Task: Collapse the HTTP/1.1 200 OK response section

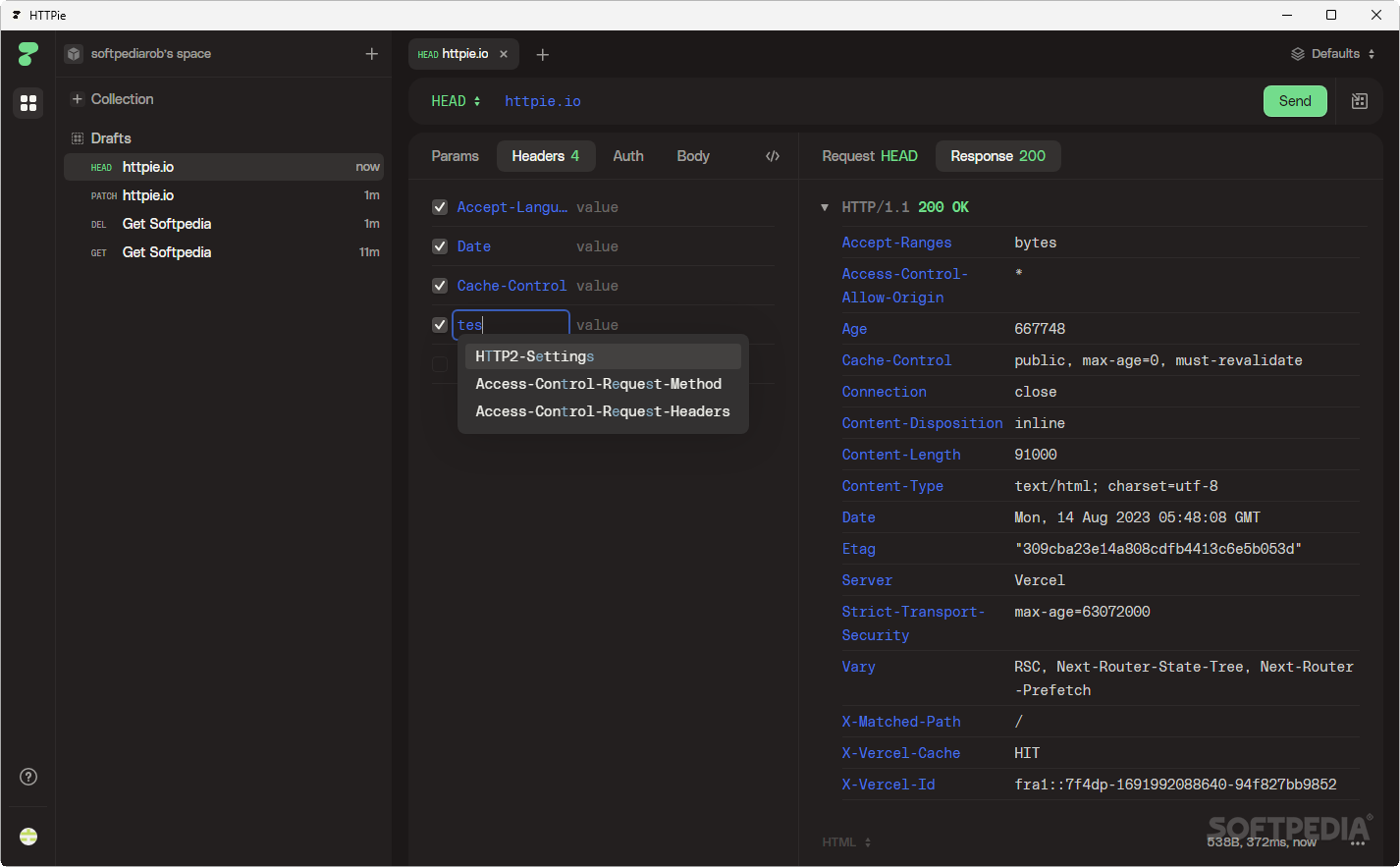Action: [x=825, y=207]
